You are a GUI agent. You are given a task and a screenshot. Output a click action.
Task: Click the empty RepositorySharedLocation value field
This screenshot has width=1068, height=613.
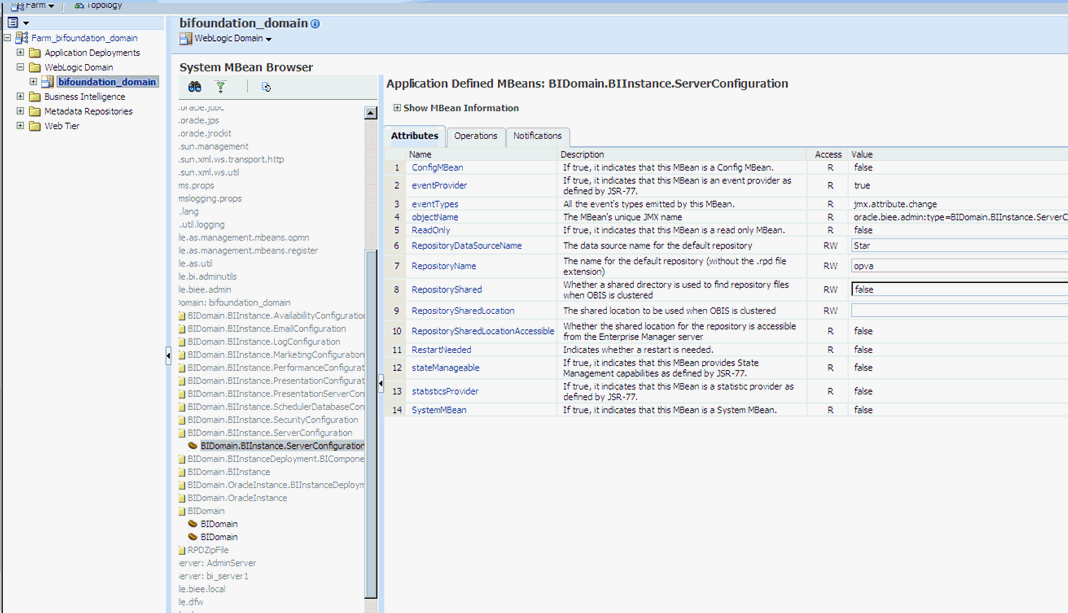tap(959, 311)
